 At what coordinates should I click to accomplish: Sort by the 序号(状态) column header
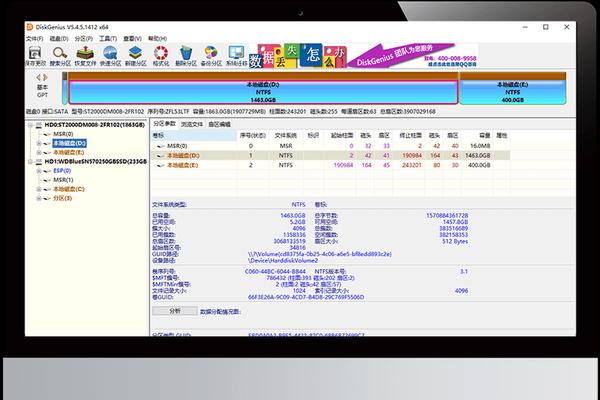[x=253, y=136]
